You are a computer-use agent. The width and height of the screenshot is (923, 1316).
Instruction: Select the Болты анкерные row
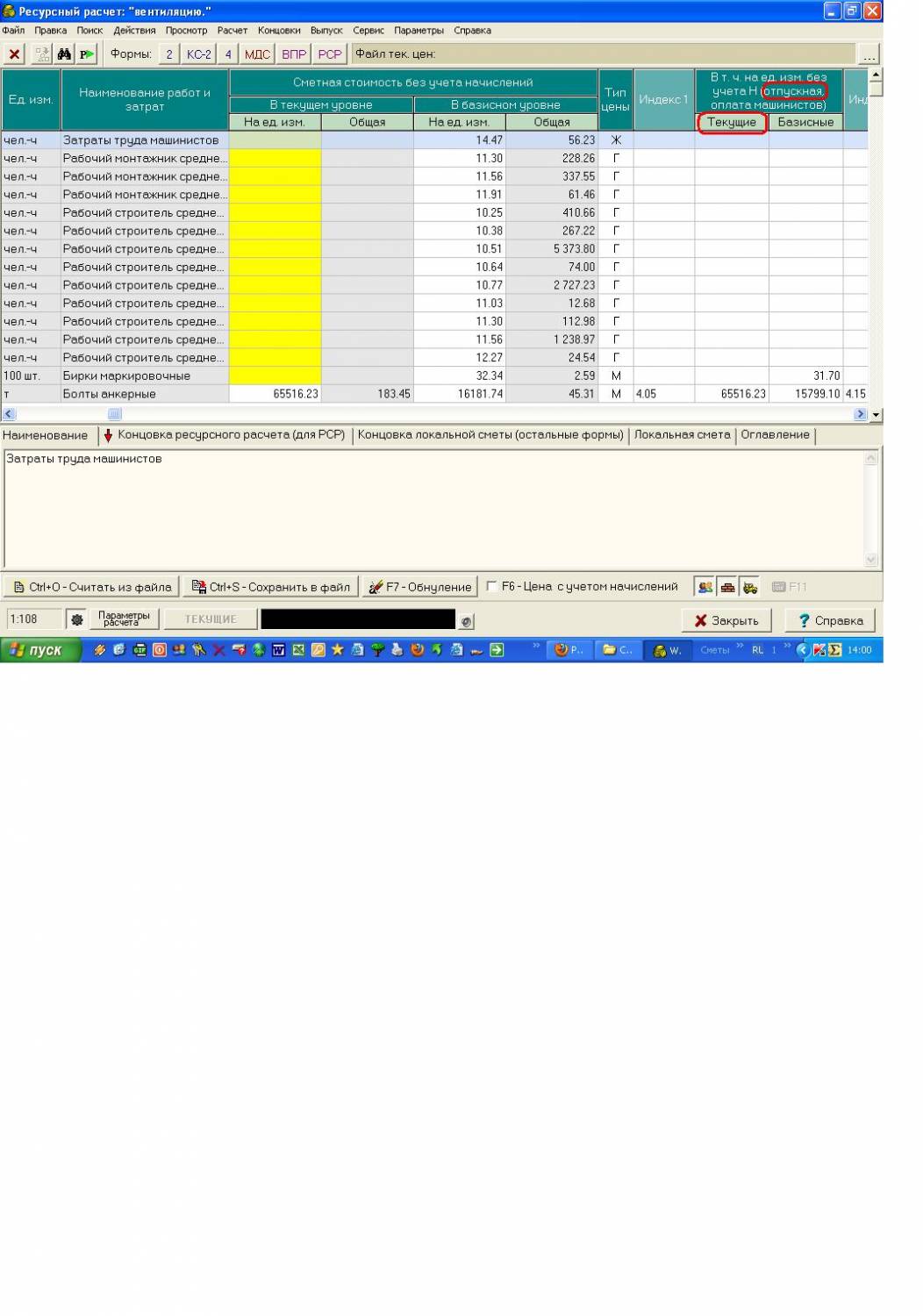(x=434, y=394)
